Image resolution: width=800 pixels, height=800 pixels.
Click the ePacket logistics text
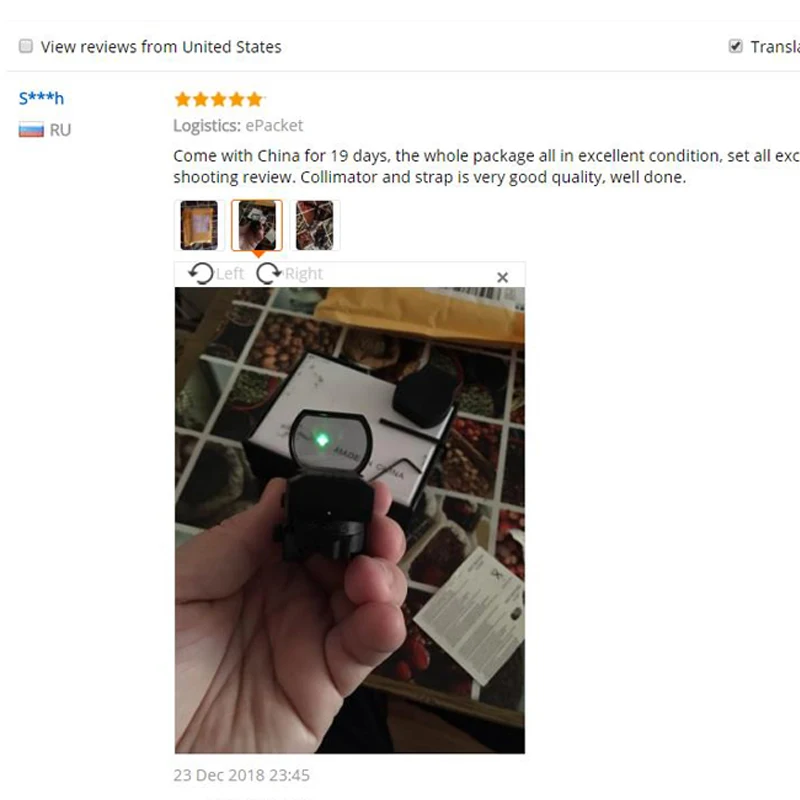tap(274, 126)
